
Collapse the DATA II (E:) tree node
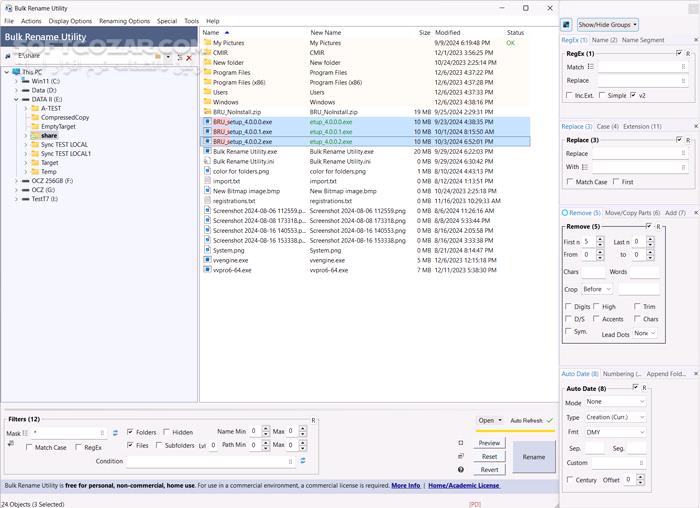16,100
